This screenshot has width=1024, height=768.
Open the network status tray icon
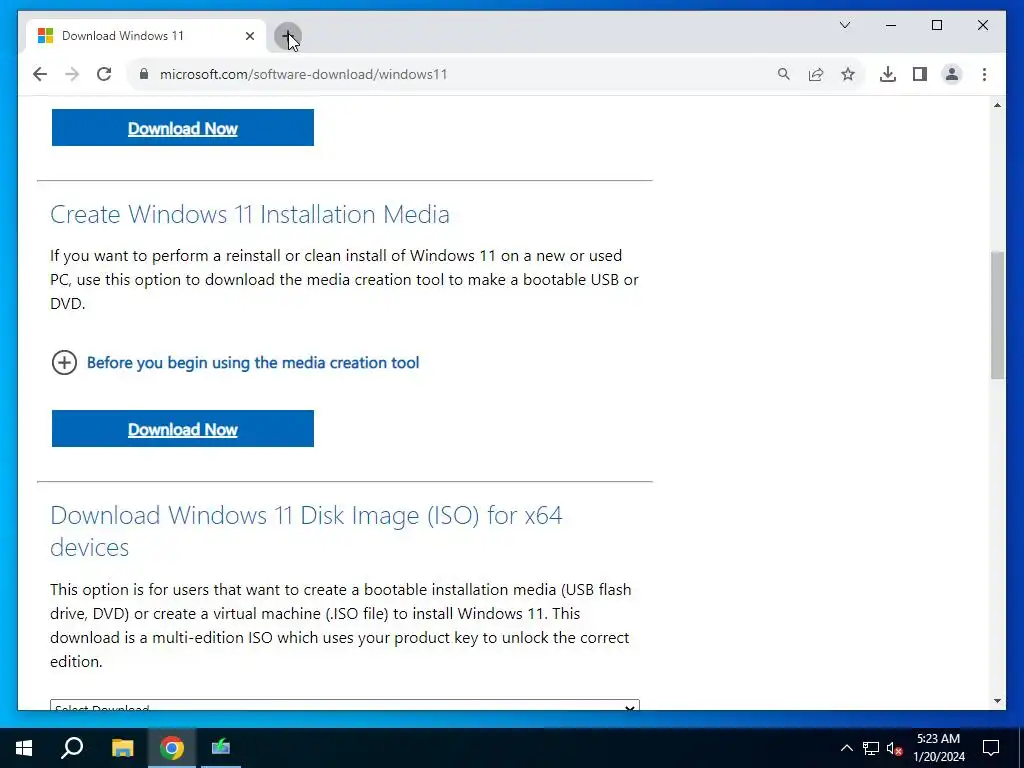pos(871,748)
